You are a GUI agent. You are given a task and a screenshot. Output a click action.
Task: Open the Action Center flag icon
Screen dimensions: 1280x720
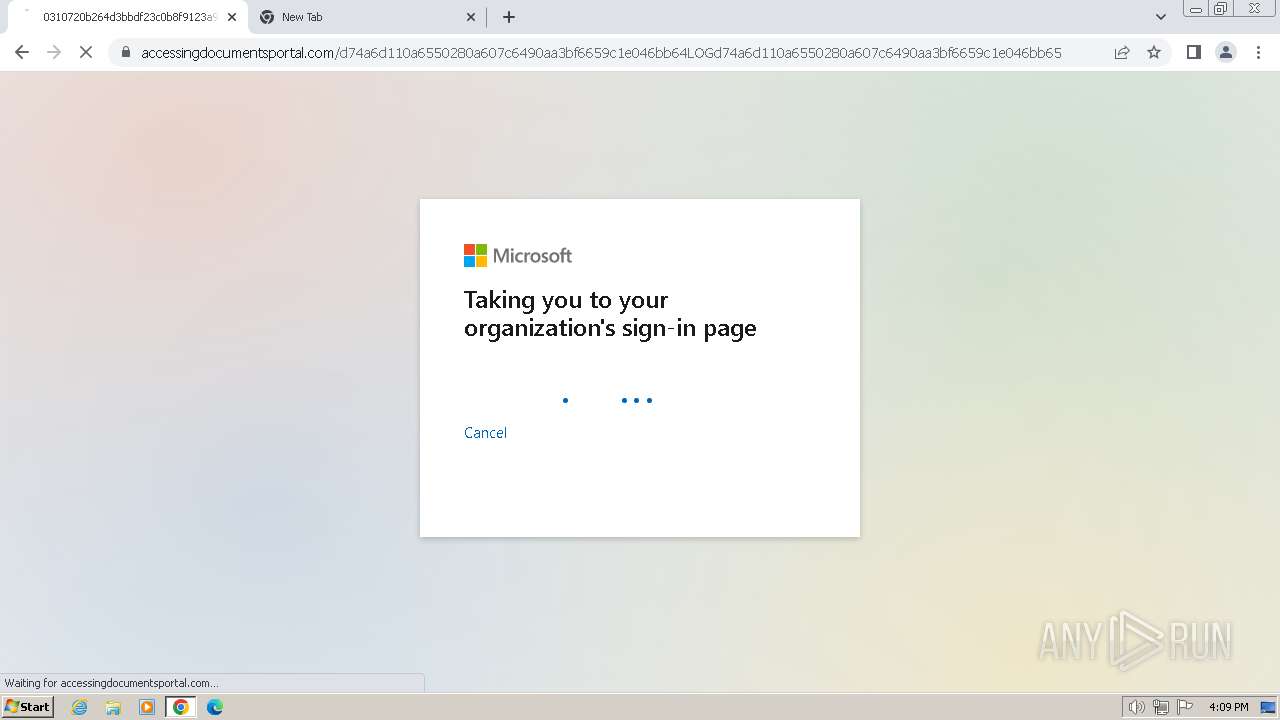click(x=1185, y=707)
